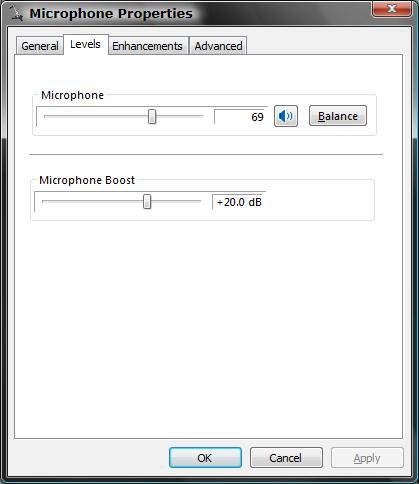The width and height of the screenshot is (419, 484).
Task: Click the boost value field showing +20.0 dB
Action: [239, 202]
